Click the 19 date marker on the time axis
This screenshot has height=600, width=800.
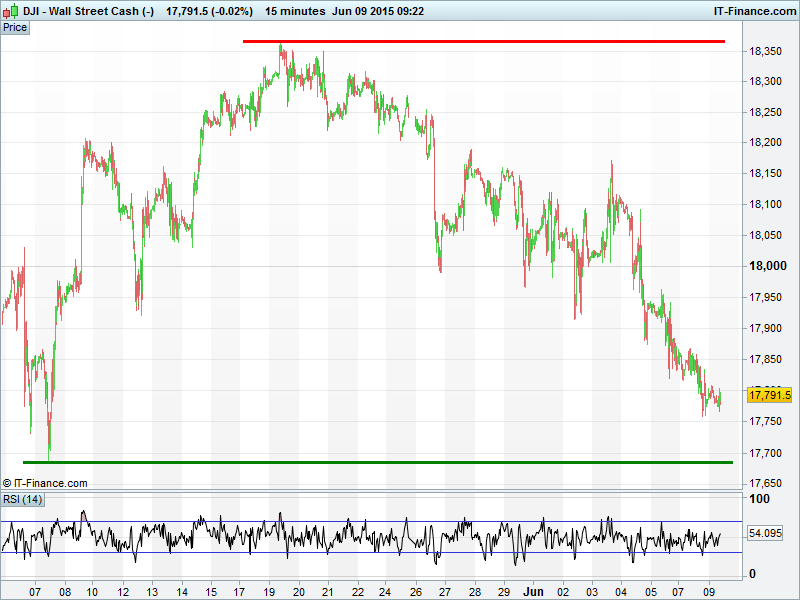[270, 591]
